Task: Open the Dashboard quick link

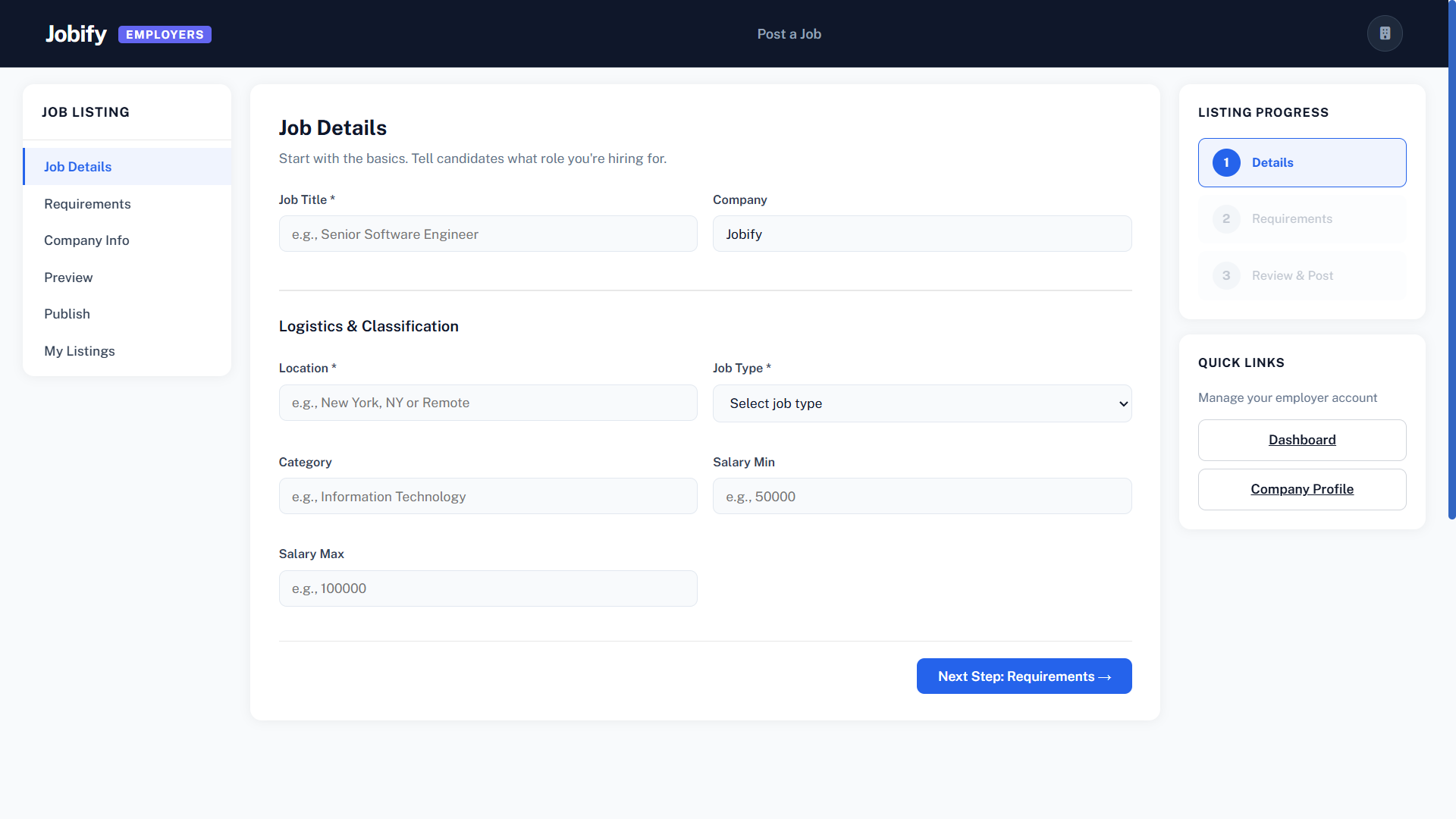Action: (x=1302, y=440)
